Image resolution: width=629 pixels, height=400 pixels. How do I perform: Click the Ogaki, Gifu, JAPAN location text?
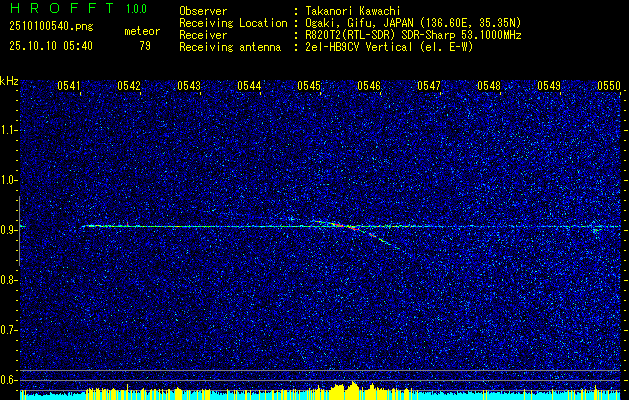(x=412, y=23)
